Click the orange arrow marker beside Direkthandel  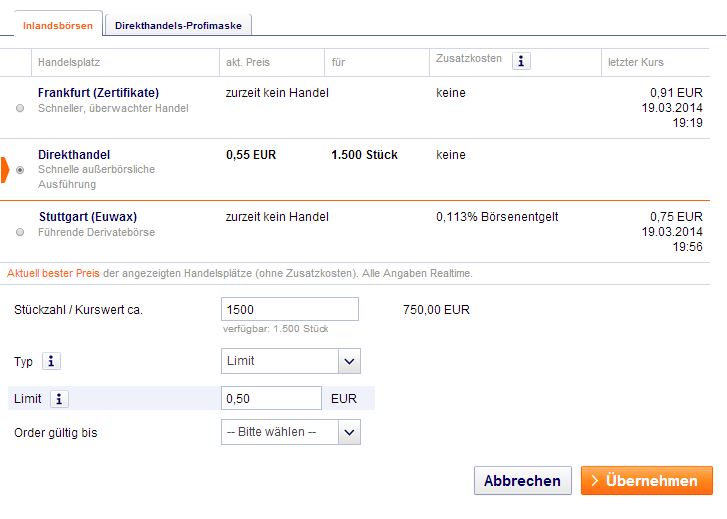[x=5, y=170]
